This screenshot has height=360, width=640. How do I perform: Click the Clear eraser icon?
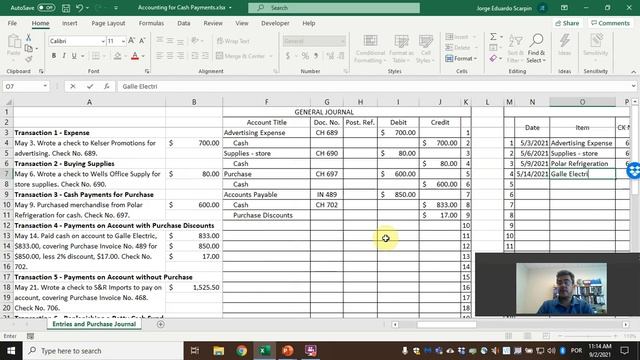(x=493, y=59)
